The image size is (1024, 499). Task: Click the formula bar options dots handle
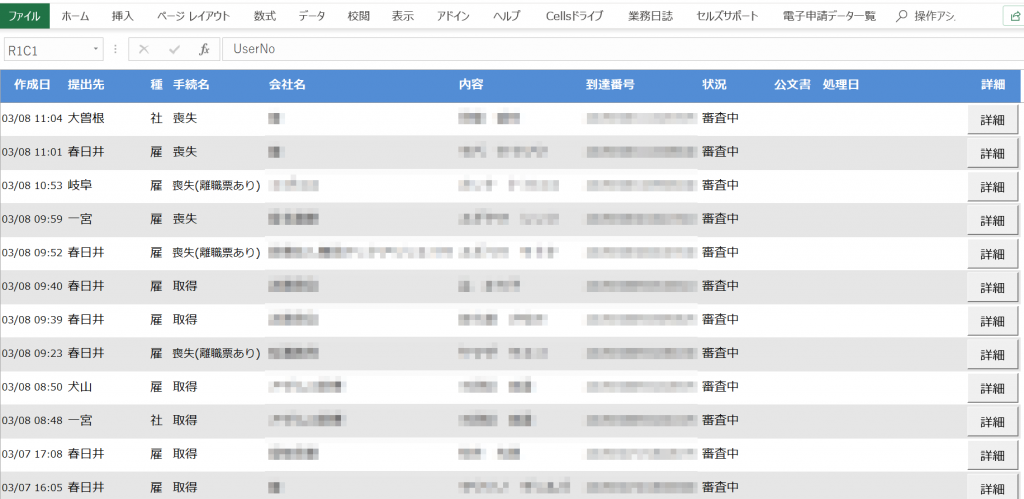(x=116, y=49)
